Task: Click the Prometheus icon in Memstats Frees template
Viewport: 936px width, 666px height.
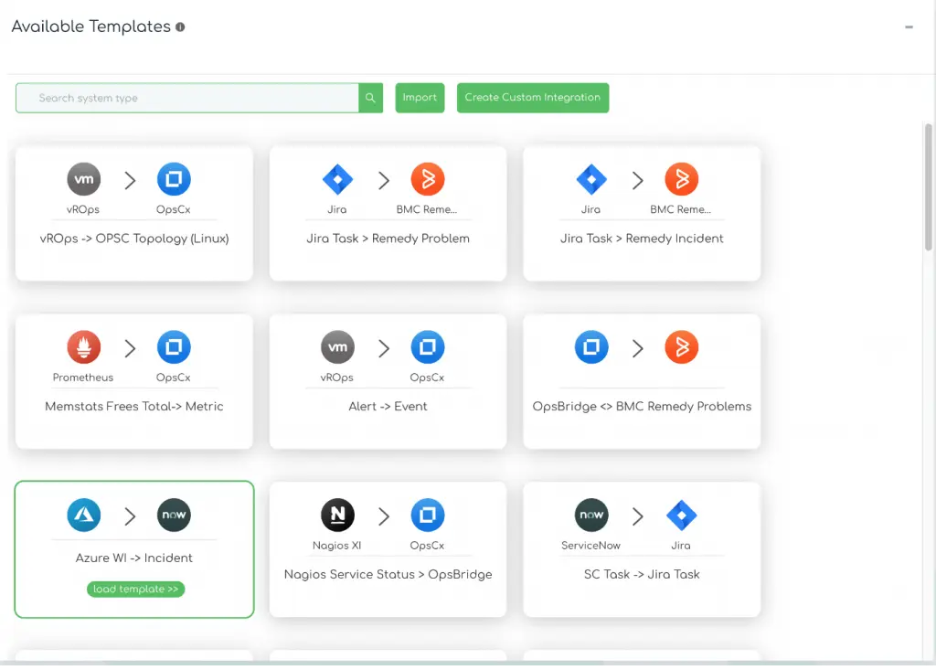Action: (x=83, y=347)
